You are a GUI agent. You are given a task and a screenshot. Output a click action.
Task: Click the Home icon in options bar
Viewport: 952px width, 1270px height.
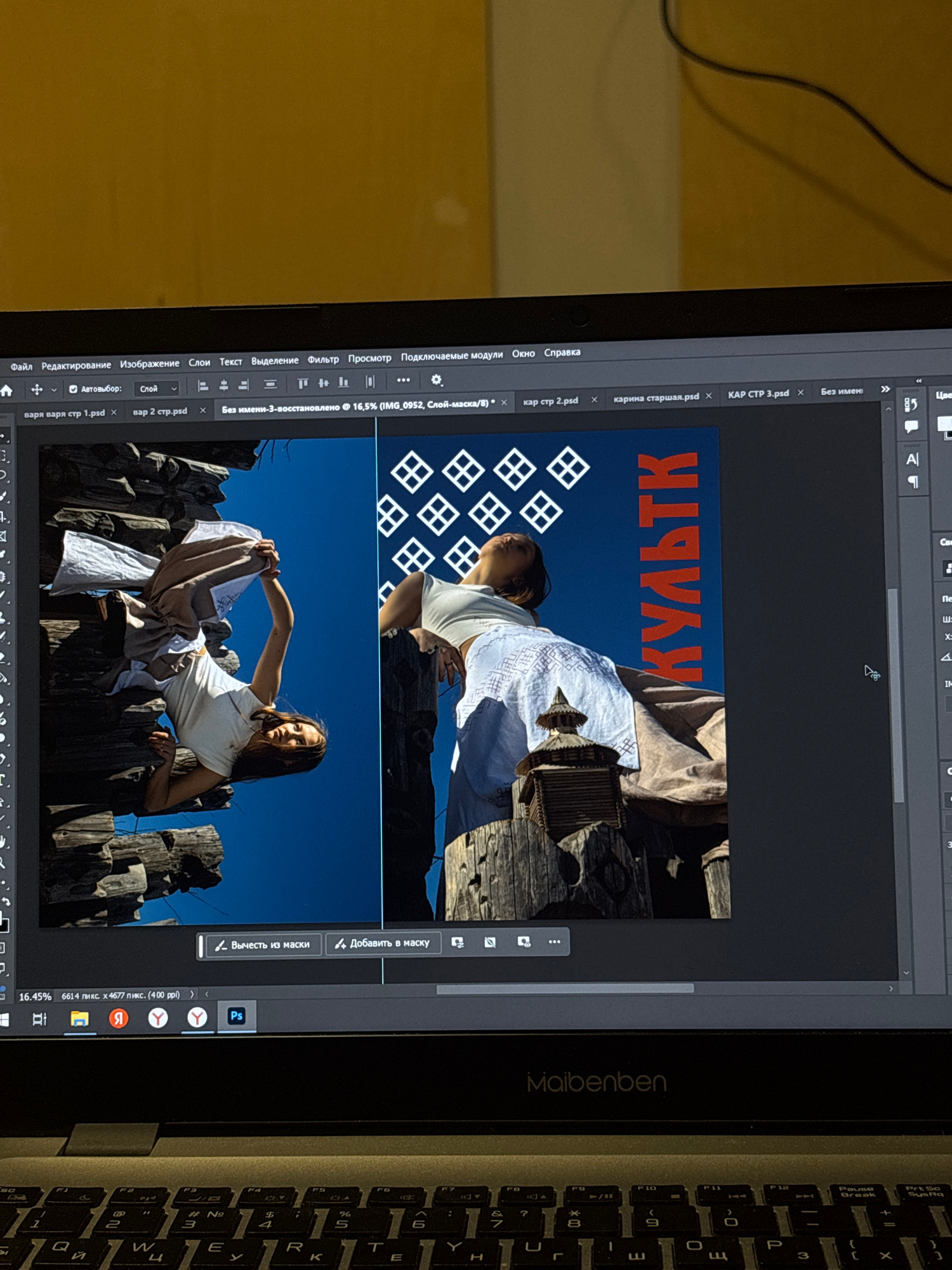7,391
